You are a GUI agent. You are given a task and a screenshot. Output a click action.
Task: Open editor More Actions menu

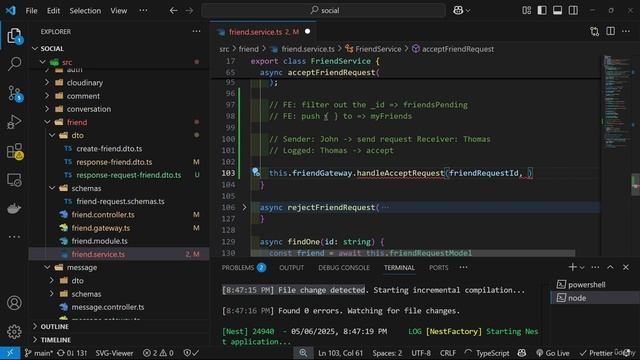[x=626, y=31]
